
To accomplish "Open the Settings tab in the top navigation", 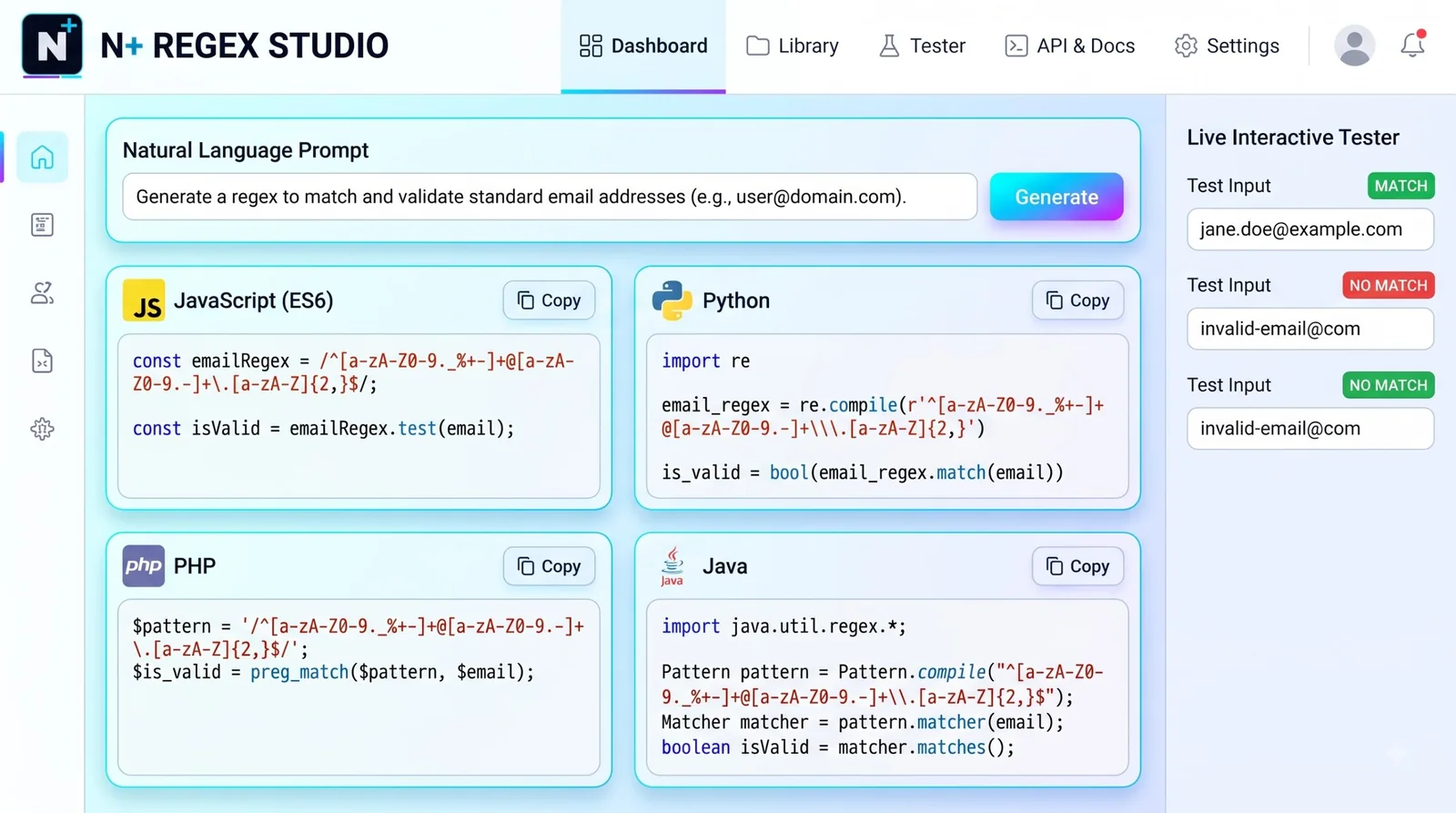I will [1227, 46].
